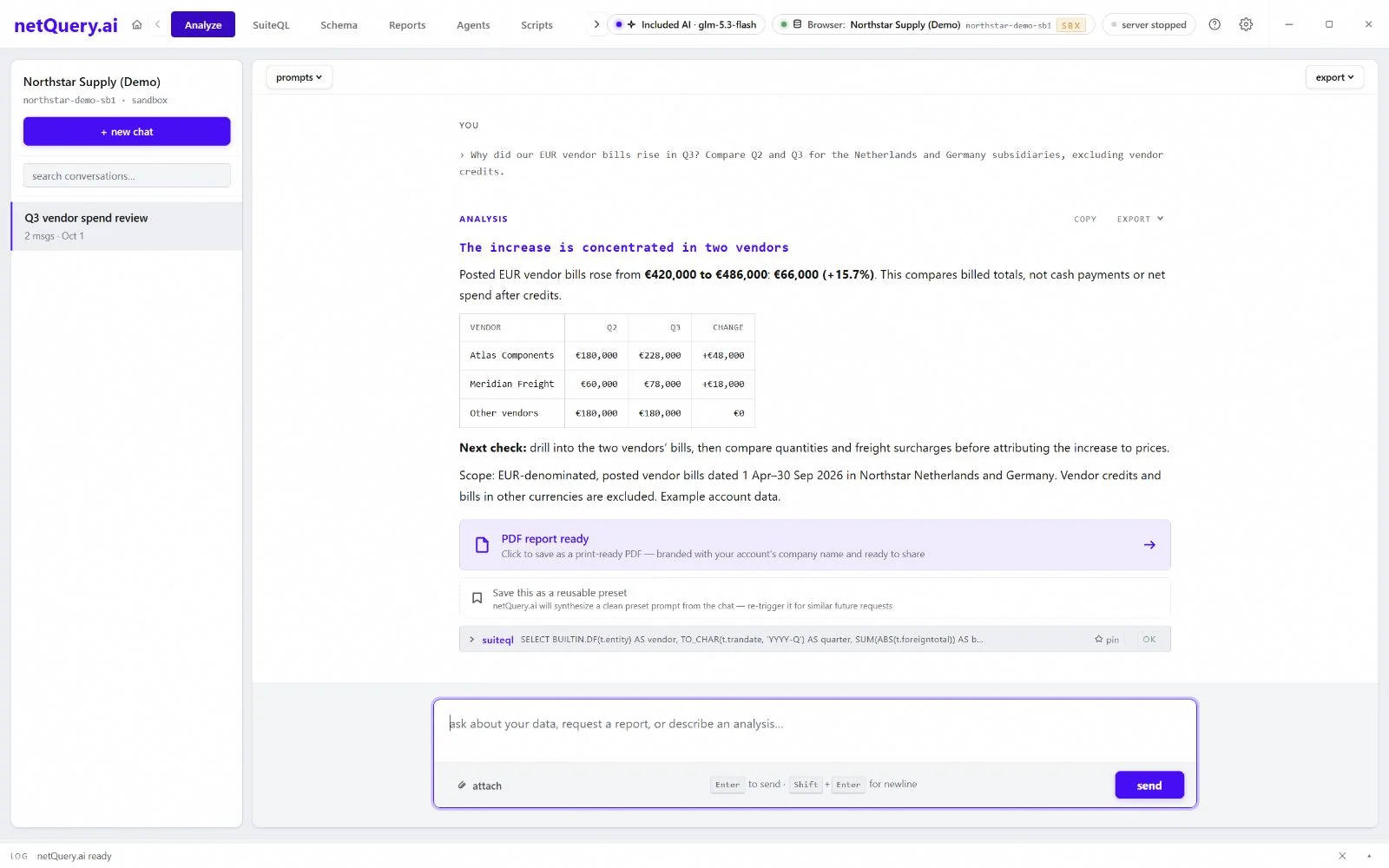Show more tabs with right chevron
Image resolution: width=1389 pixels, height=868 pixels.
(x=596, y=24)
